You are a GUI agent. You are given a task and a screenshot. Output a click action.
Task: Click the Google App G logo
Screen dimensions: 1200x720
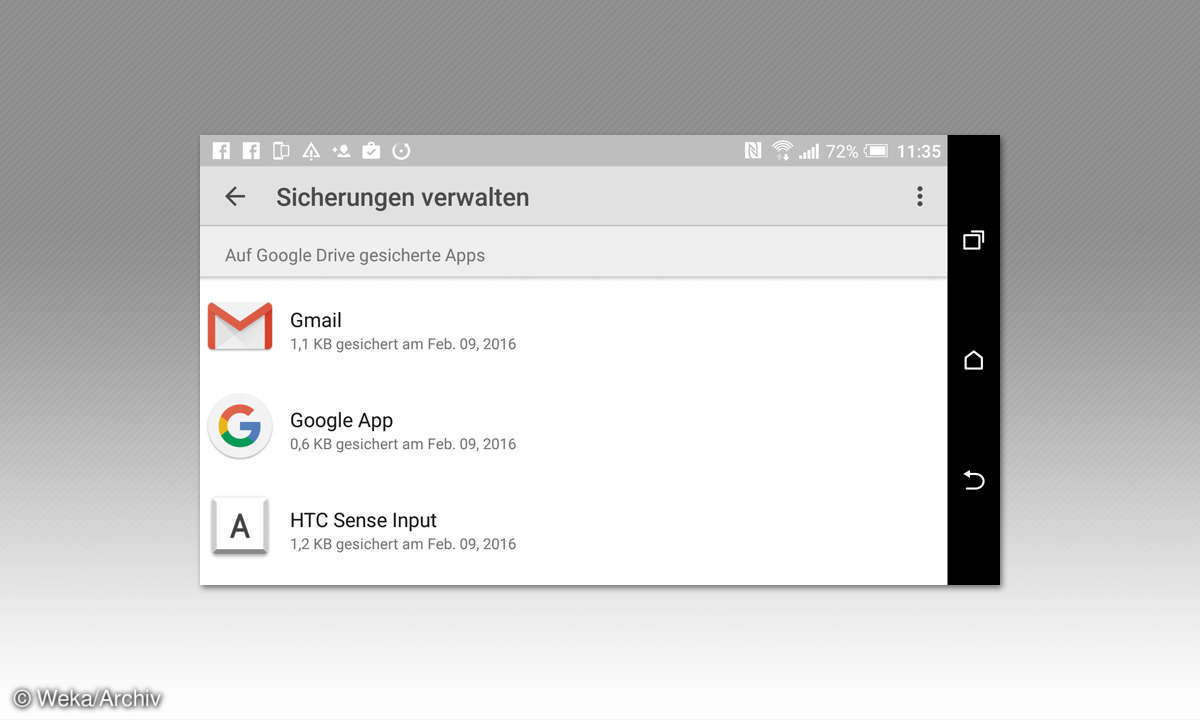pos(240,426)
